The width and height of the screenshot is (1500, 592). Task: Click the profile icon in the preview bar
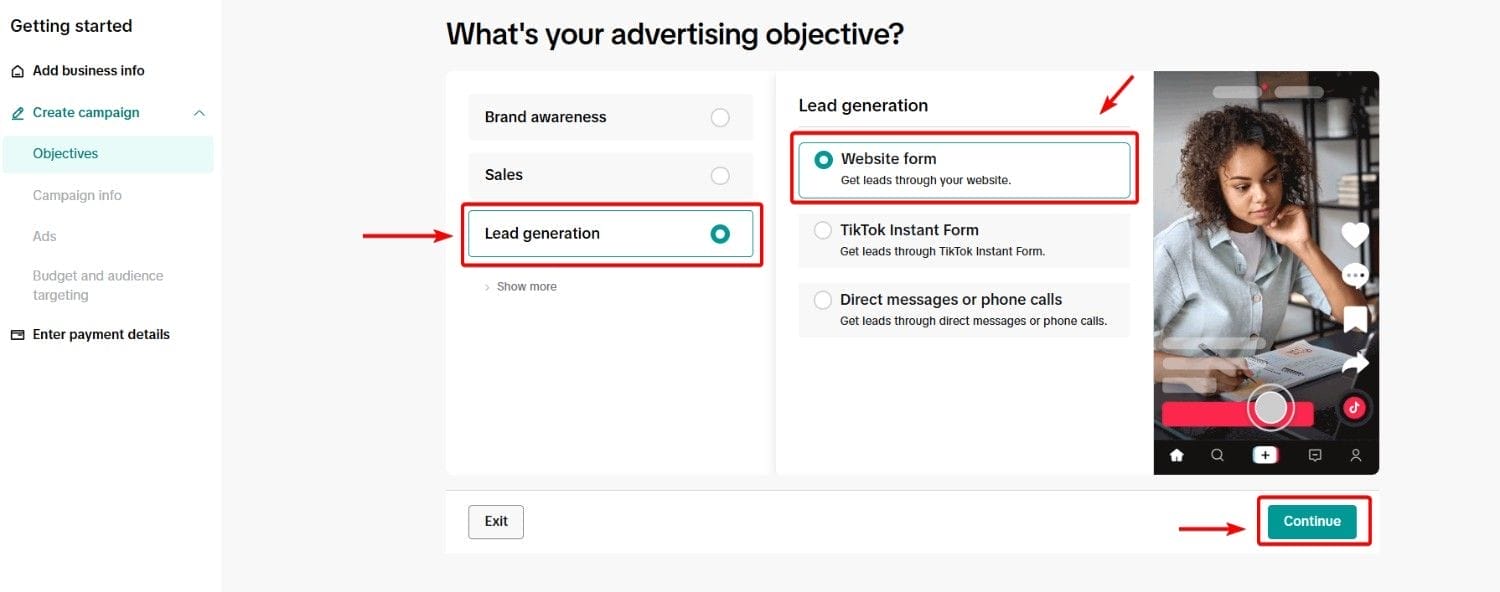pyautogui.click(x=1355, y=455)
